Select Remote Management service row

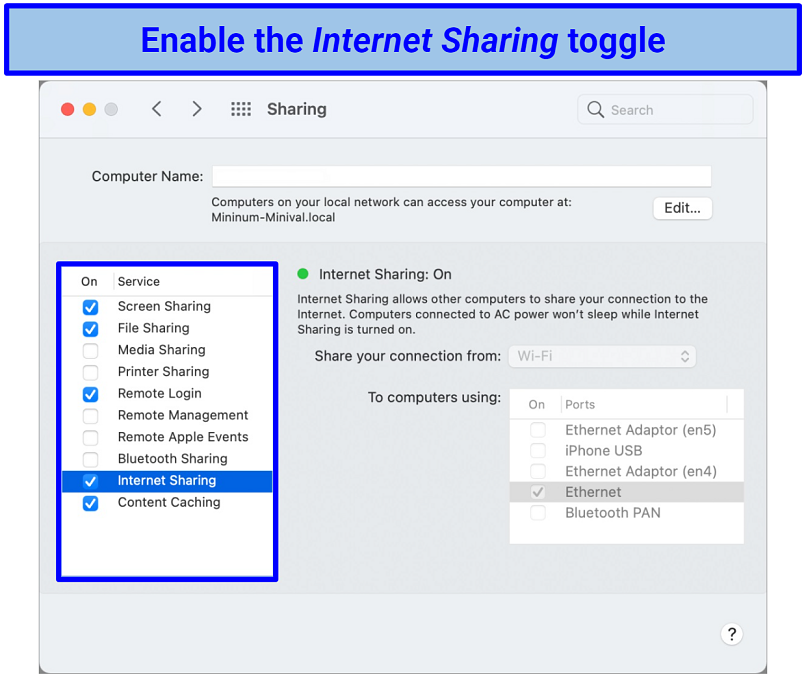[167, 415]
